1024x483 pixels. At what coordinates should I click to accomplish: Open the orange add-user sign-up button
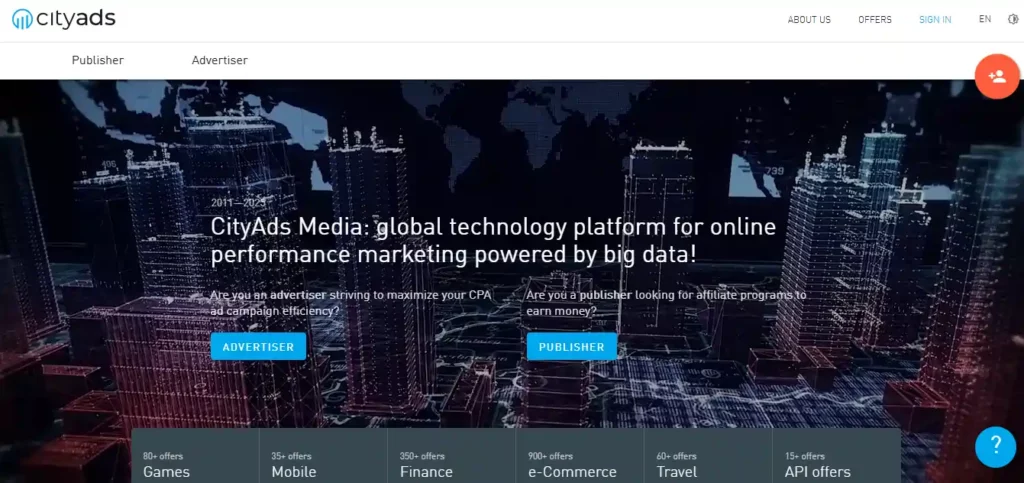click(997, 76)
